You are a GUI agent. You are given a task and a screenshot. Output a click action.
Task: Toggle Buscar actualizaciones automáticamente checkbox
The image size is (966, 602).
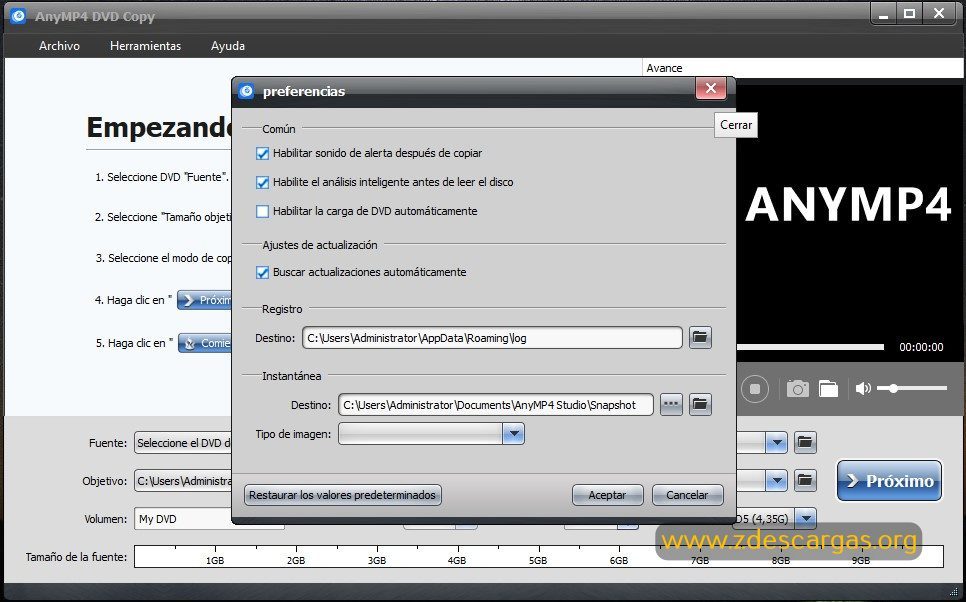point(262,272)
